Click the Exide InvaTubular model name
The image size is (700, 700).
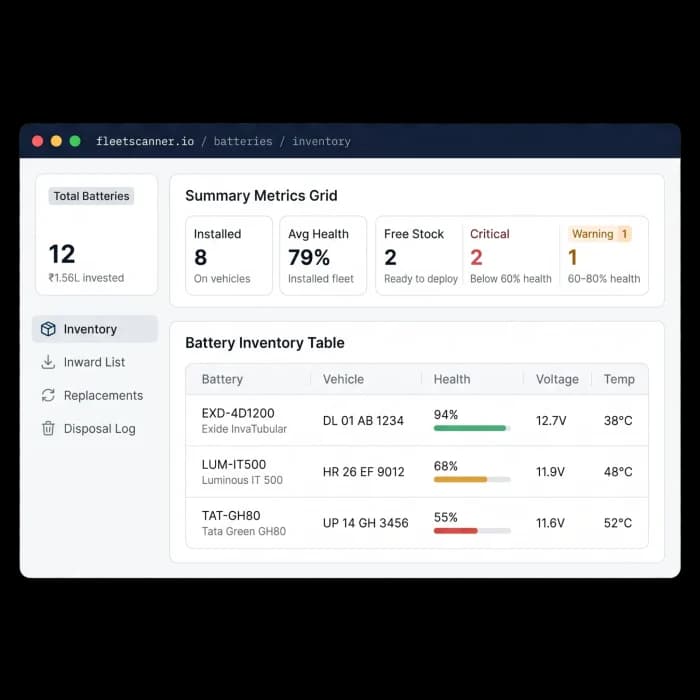244,429
